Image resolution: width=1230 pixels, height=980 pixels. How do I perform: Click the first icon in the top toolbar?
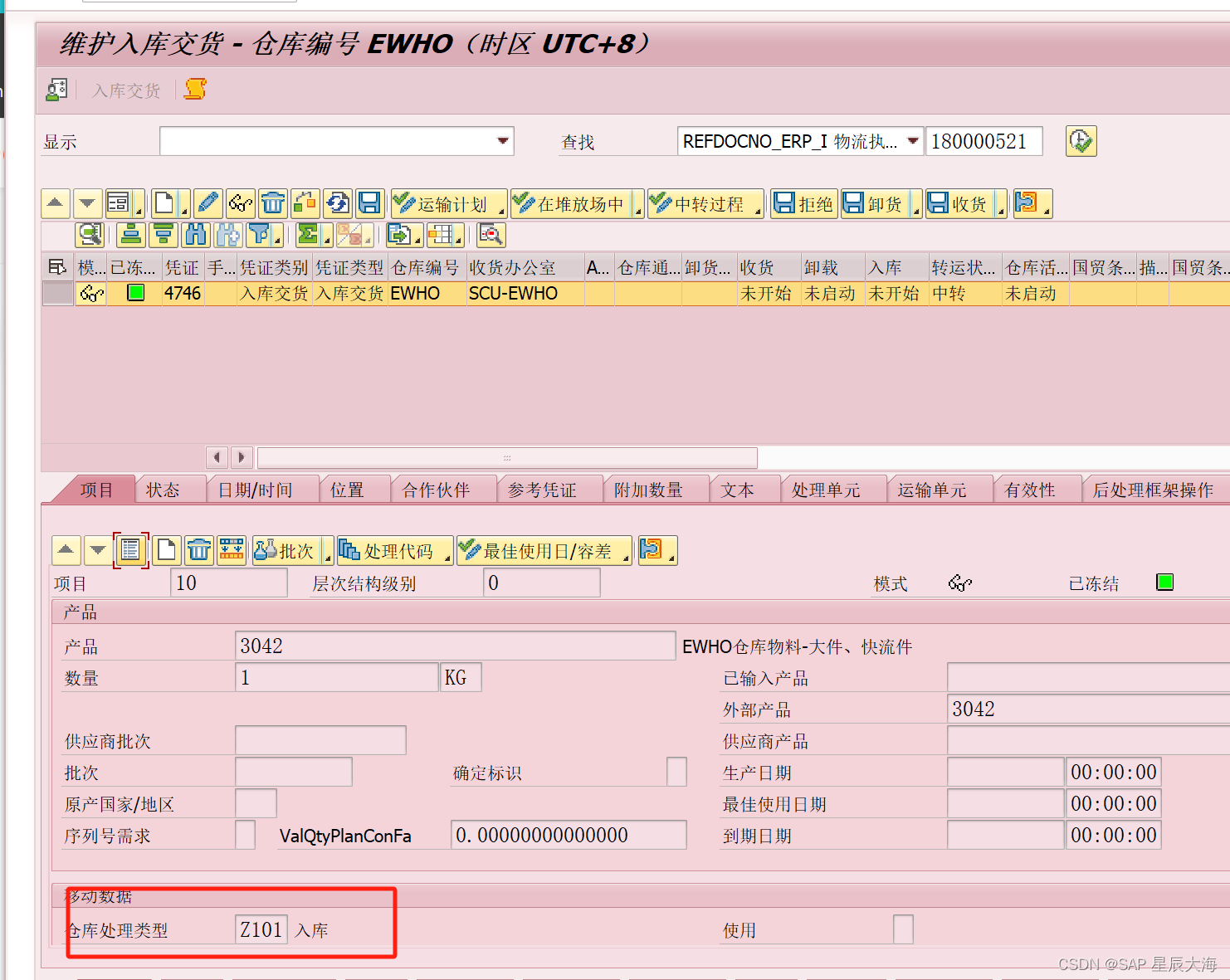coord(56,90)
